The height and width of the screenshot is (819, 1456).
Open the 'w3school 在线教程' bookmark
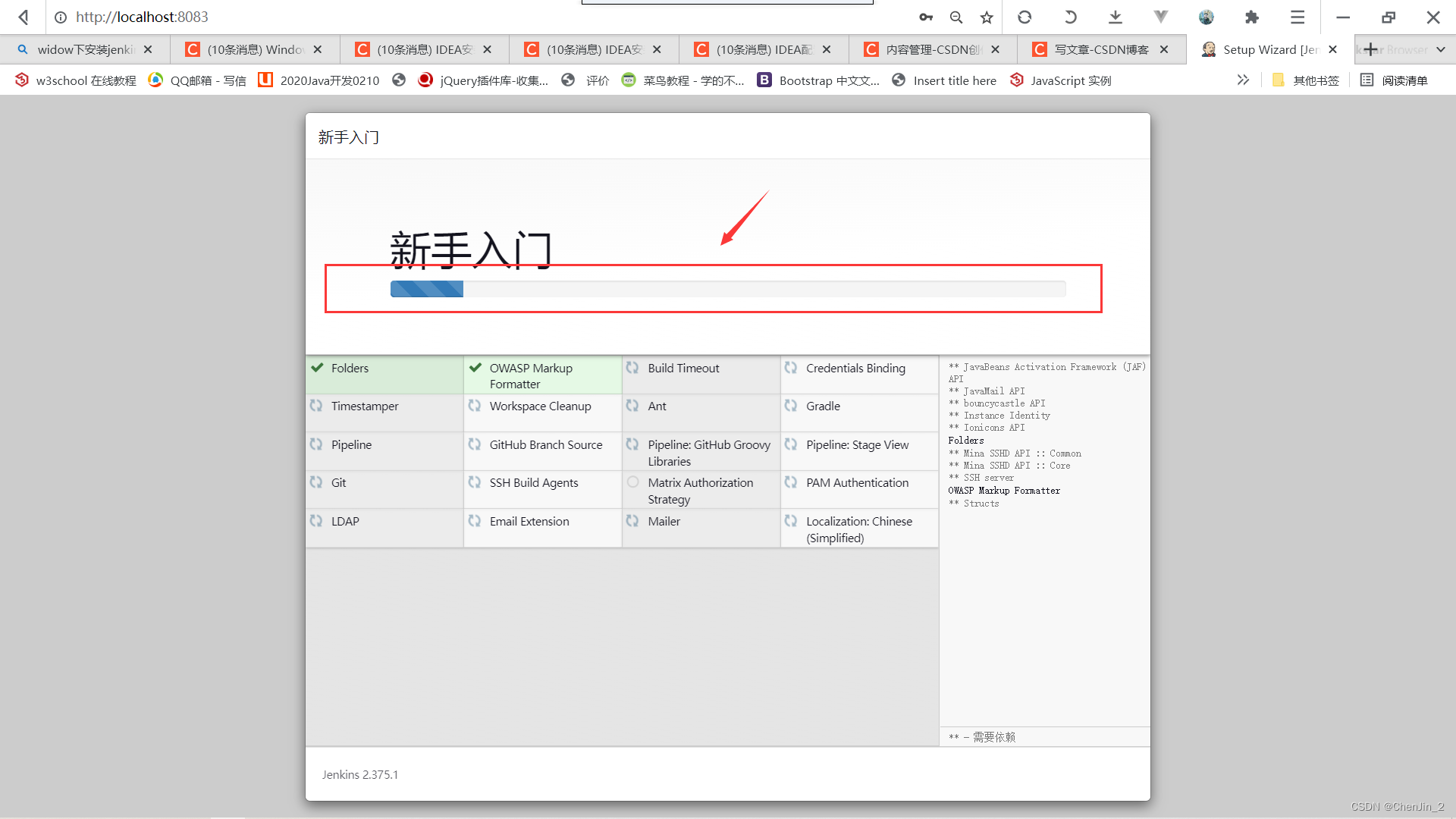tap(76, 80)
